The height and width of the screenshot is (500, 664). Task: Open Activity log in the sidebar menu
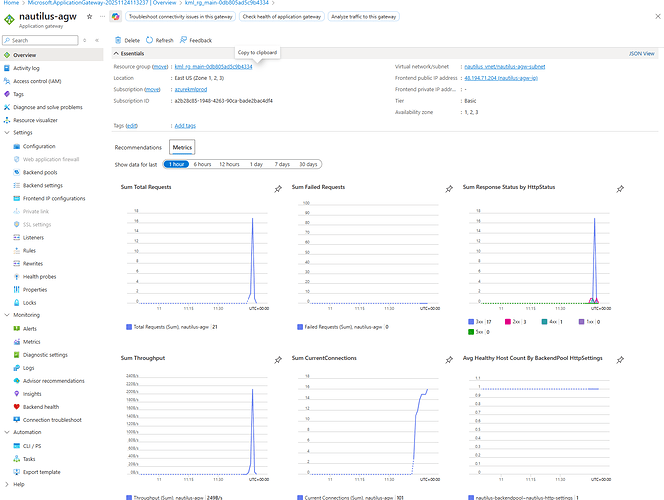click(x=27, y=68)
